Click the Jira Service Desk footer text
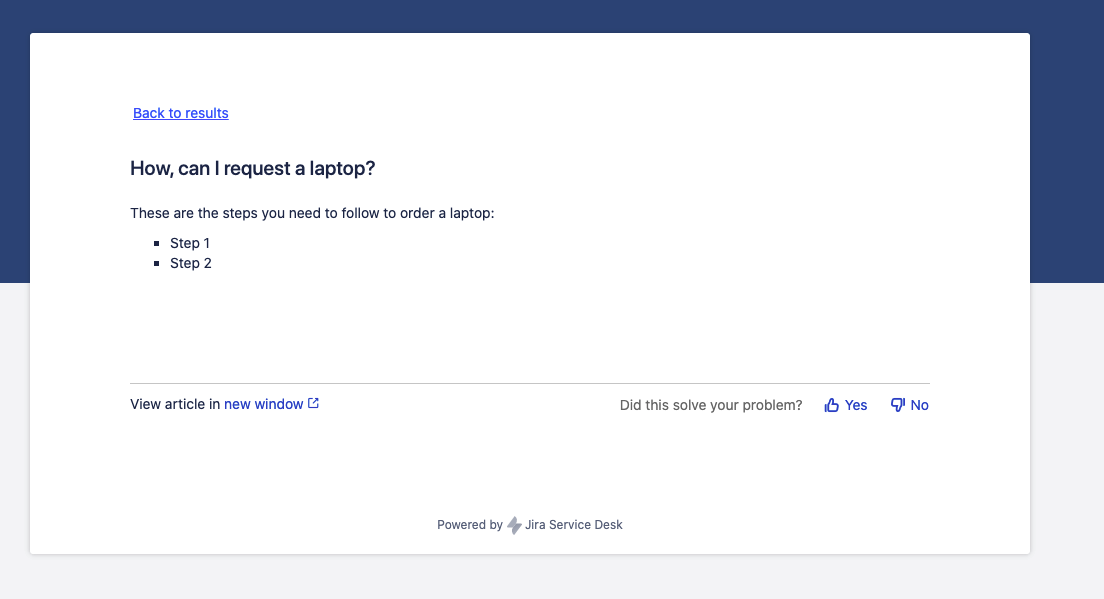Viewport: 1104px width, 599px height. pyautogui.click(x=574, y=525)
